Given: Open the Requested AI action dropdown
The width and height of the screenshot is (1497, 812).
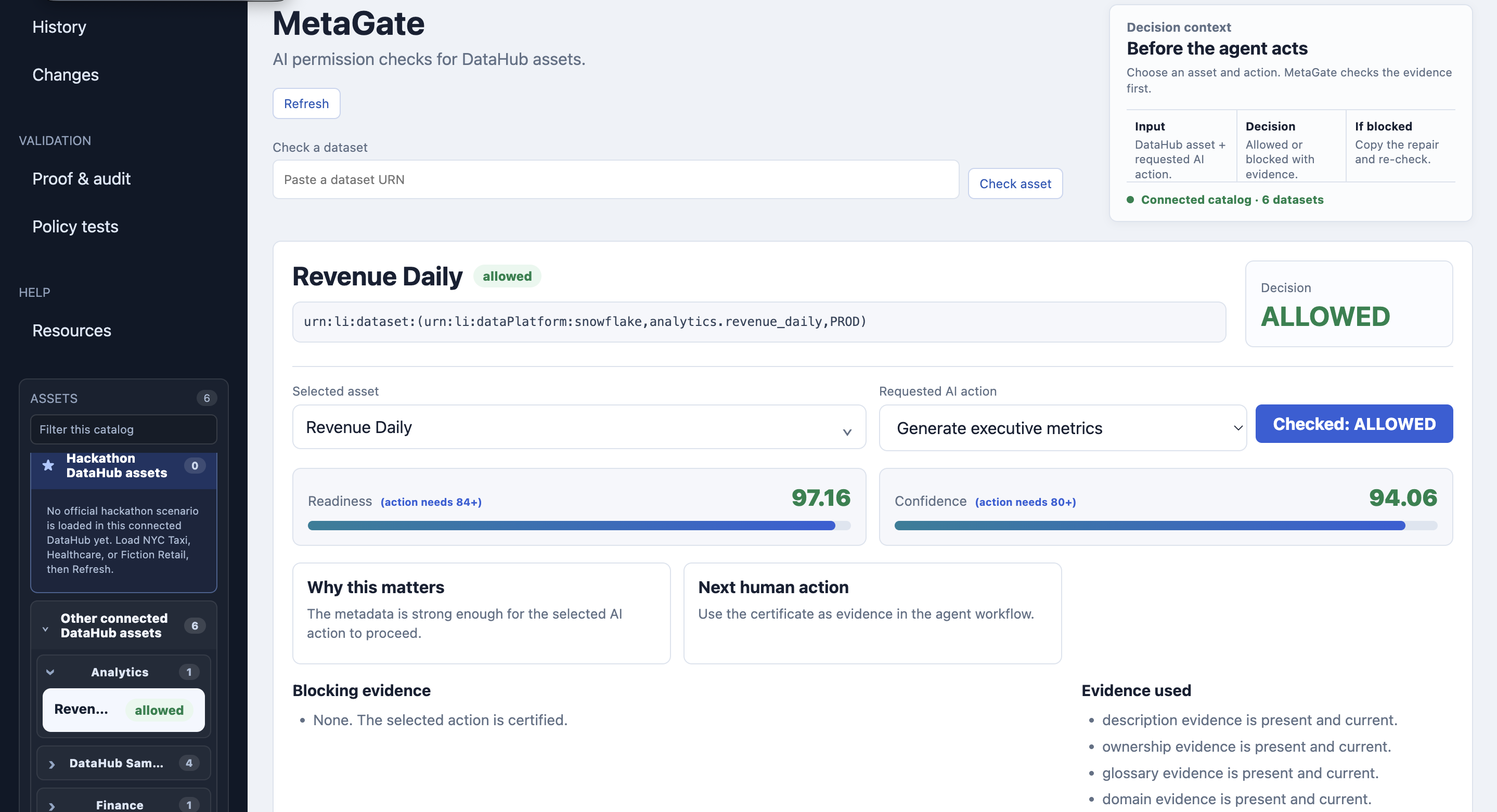Looking at the screenshot, I should click(1062, 428).
